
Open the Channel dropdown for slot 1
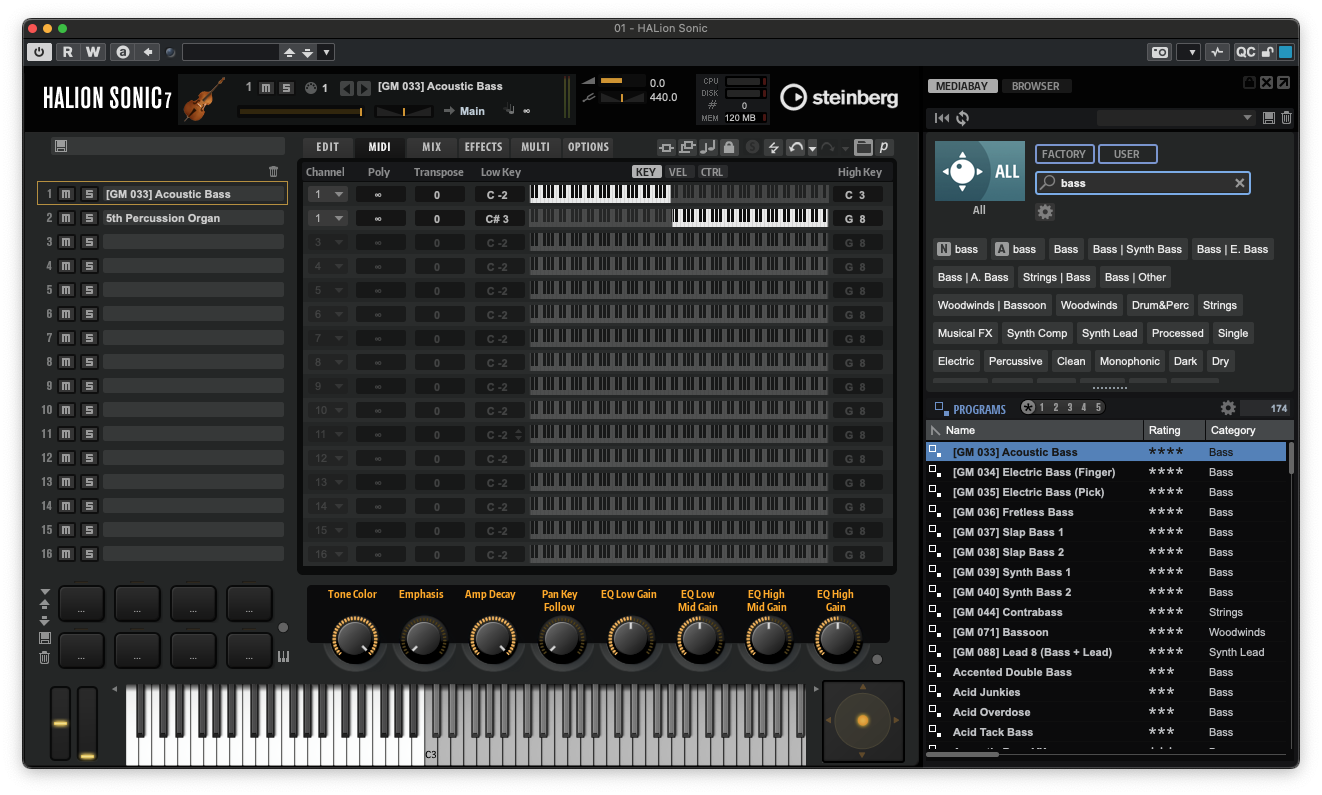(x=327, y=195)
